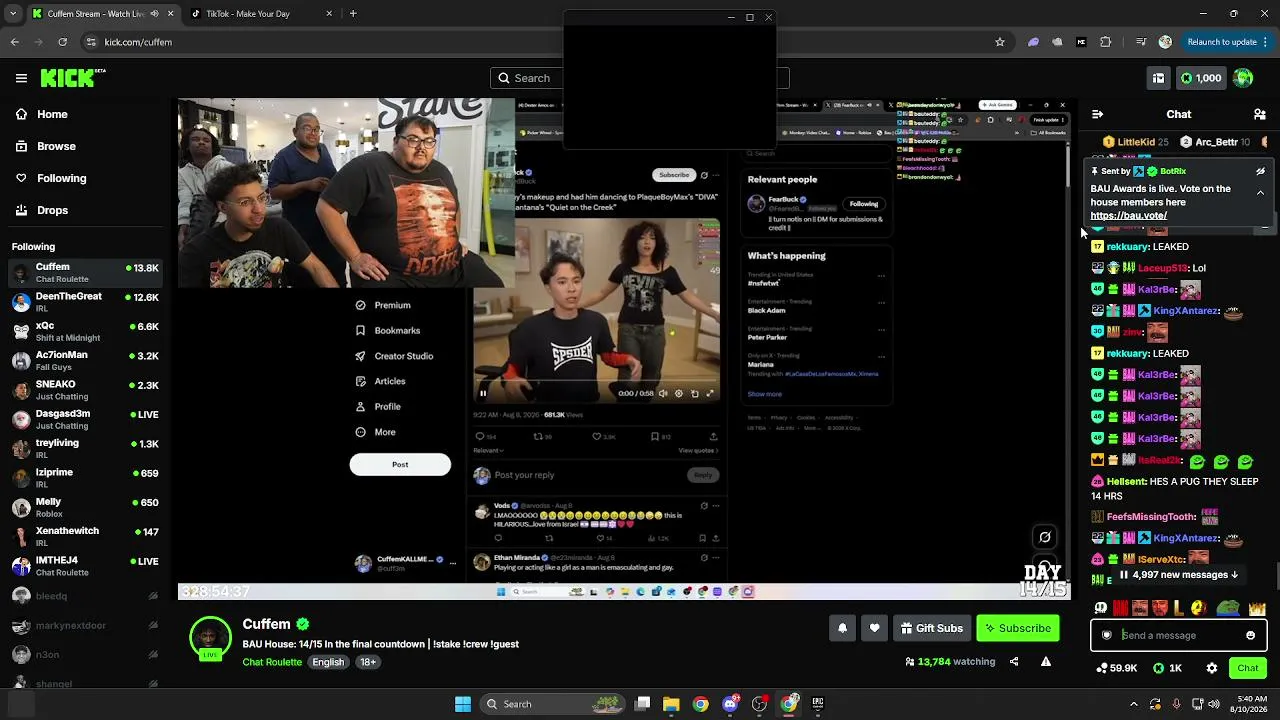Open a new browser tab

click(x=353, y=14)
